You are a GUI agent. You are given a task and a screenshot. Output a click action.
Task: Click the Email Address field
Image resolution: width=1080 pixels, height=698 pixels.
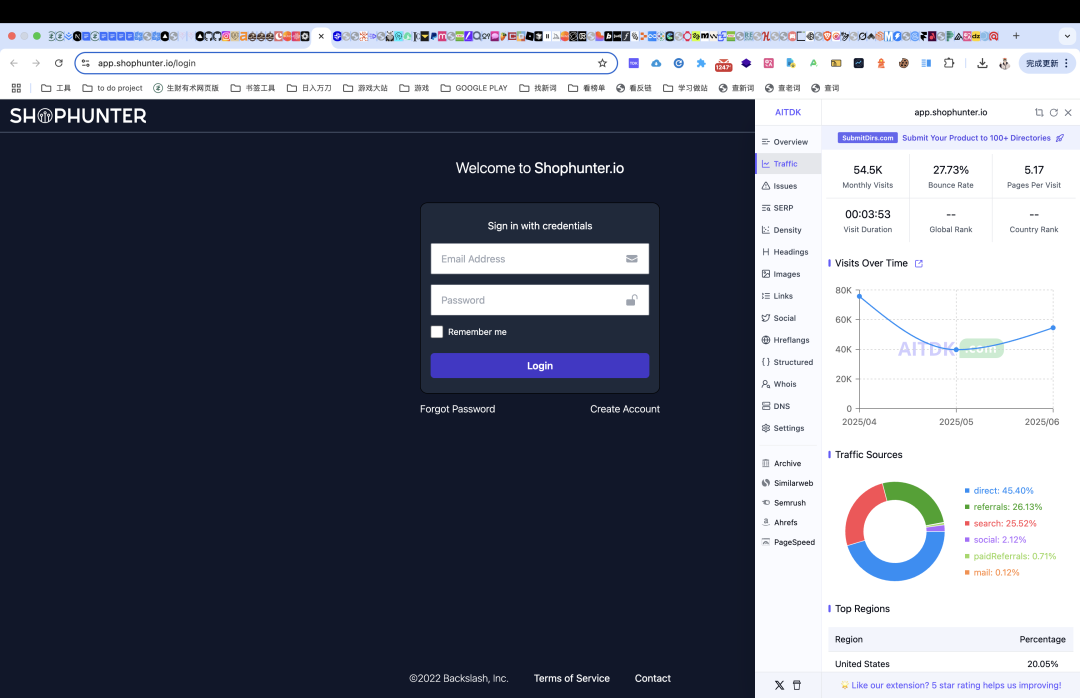[x=539, y=258]
